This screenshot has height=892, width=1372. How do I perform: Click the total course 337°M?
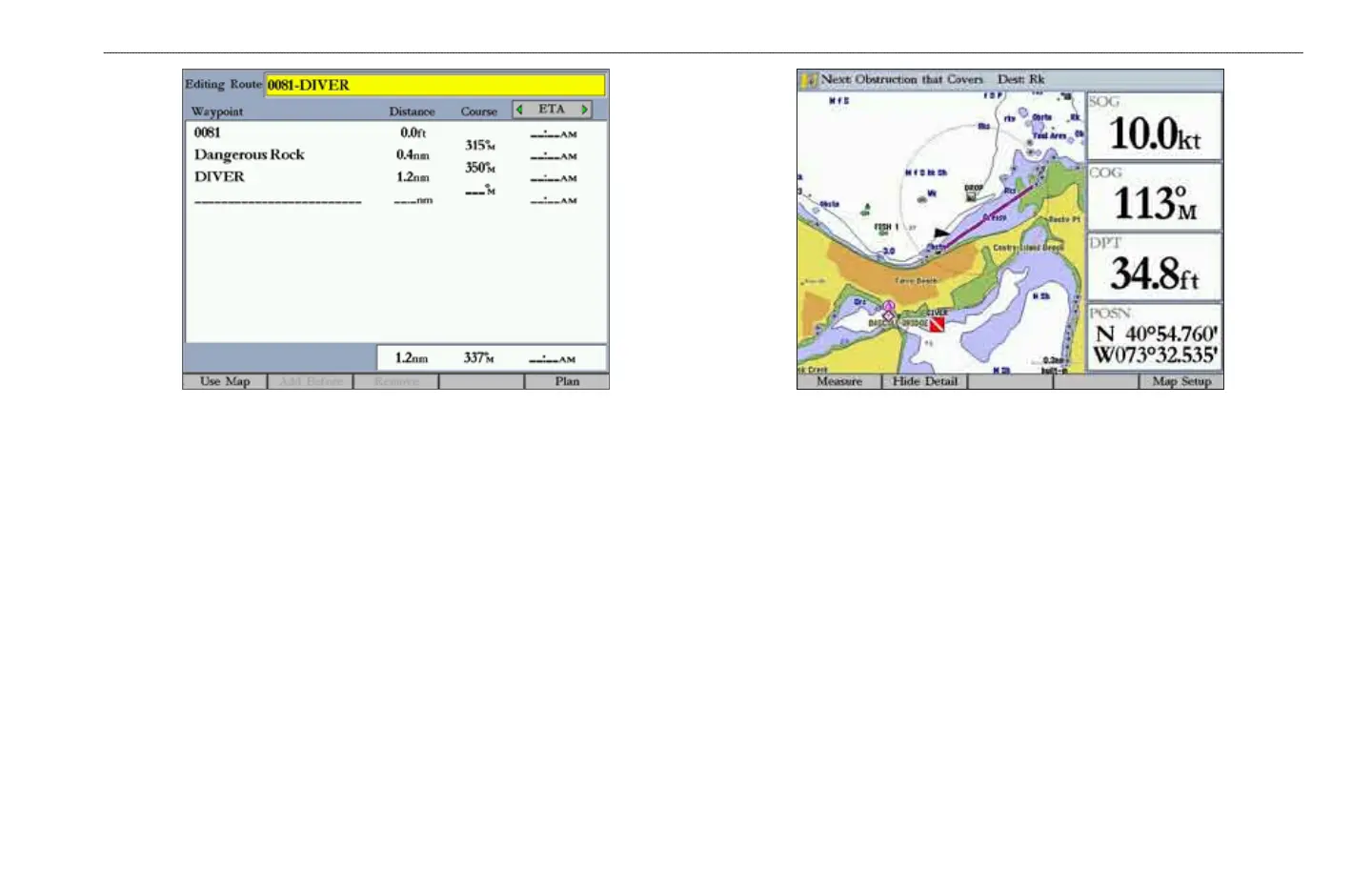pos(478,358)
